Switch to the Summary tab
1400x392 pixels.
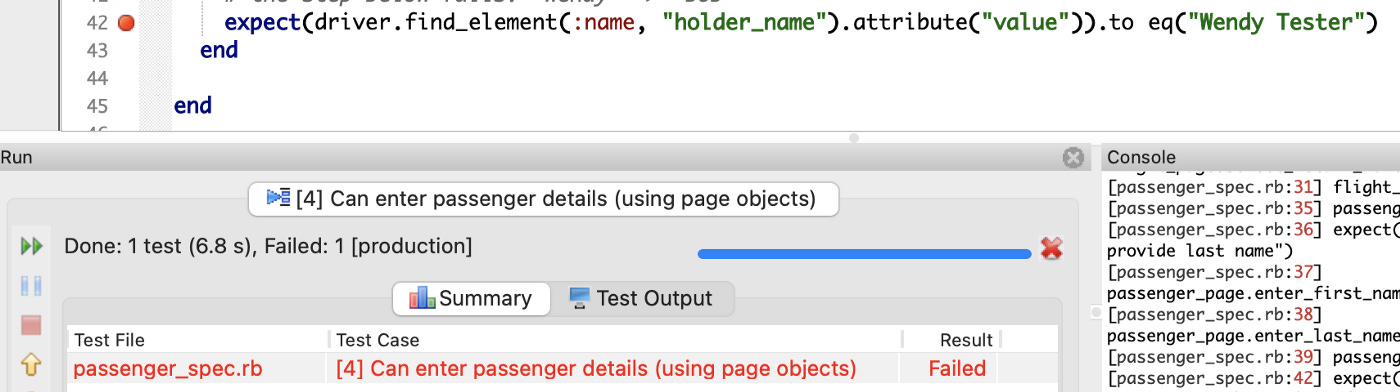coord(470,298)
